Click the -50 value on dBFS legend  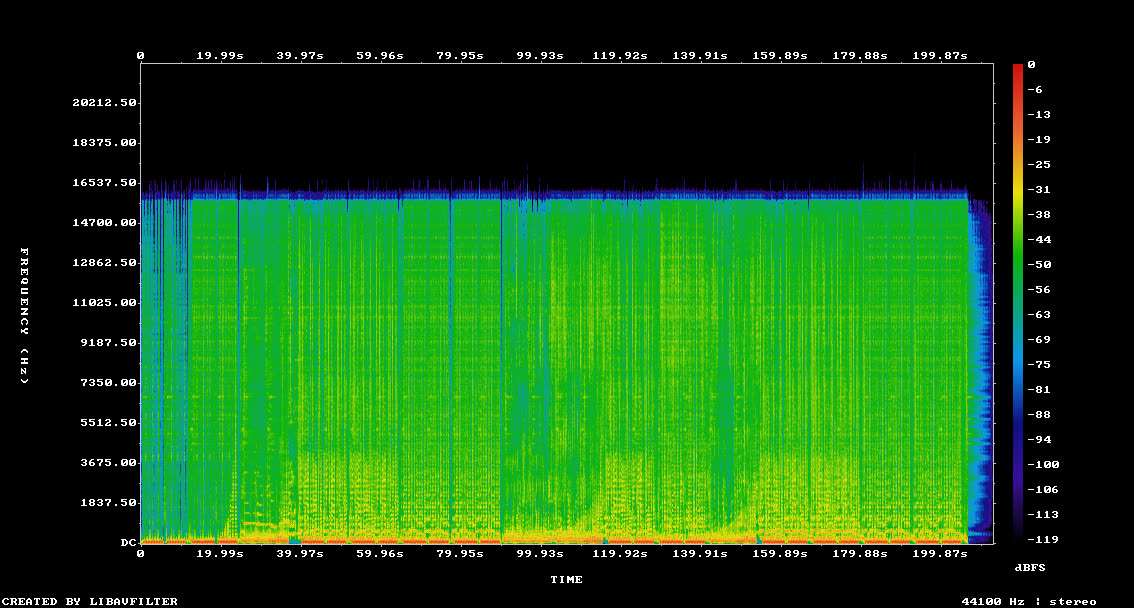pos(1037,264)
